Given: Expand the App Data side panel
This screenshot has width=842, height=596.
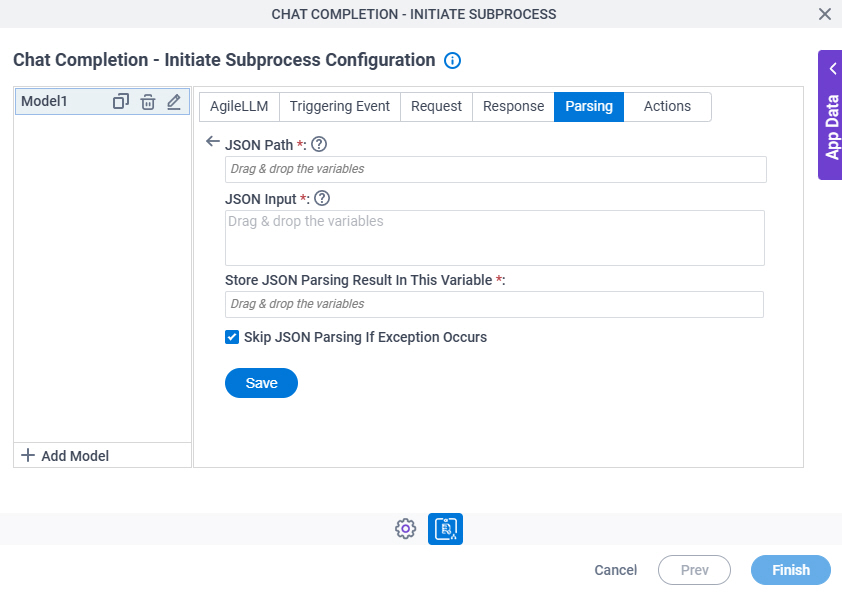Looking at the screenshot, I should 830,115.
